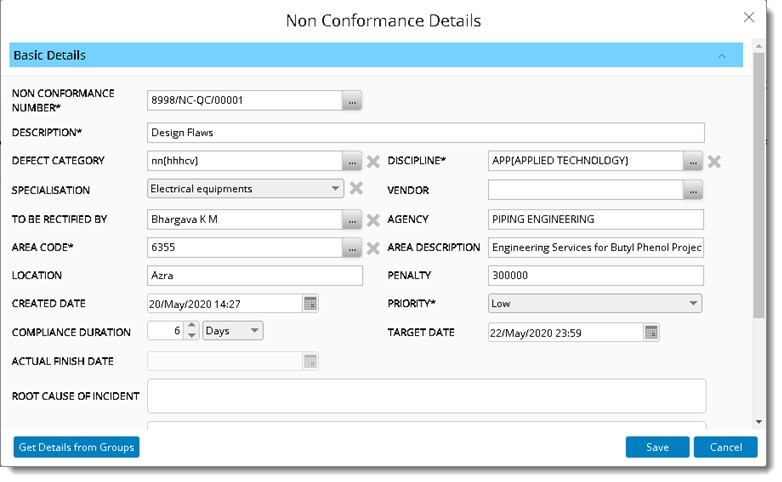
Task: Expand the Specialisation dropdown list
Action: click(x=335, y=188)
